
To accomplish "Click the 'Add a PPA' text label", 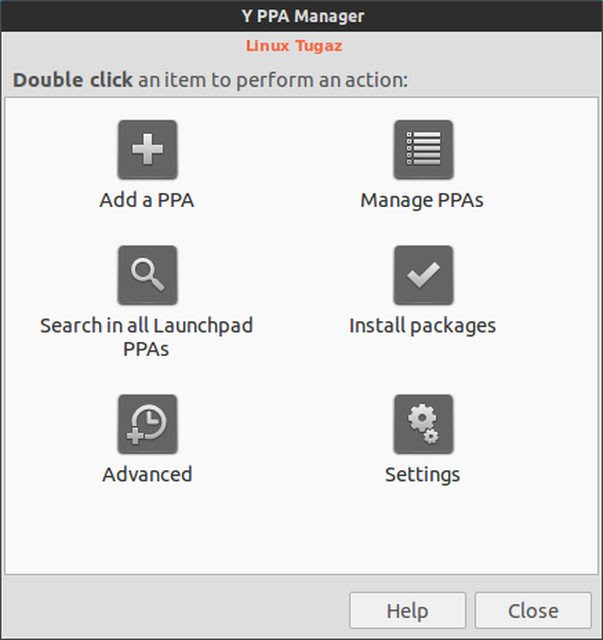I will click(147, 200).
